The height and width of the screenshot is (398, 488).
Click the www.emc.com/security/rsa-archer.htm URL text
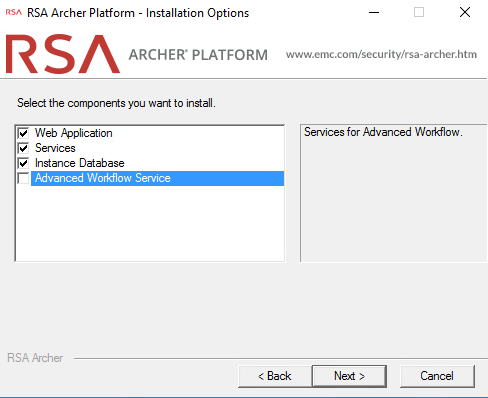[x=381, y=54]
